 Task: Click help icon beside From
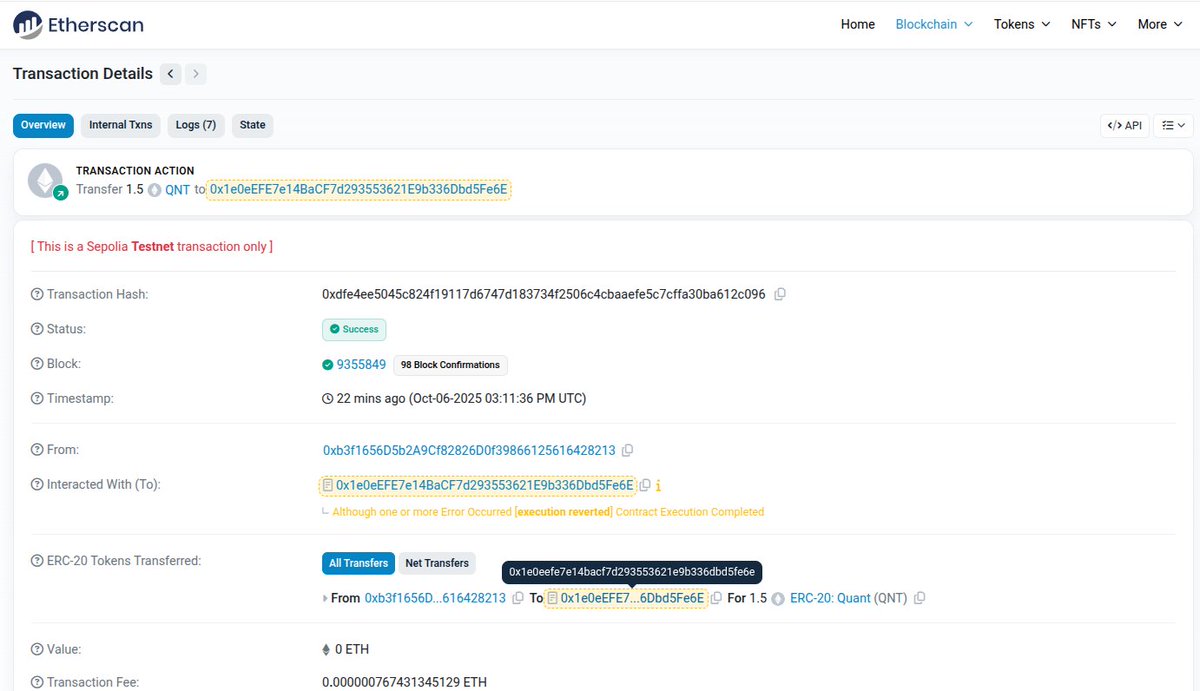pyautogui.click(x=37, y=450)
